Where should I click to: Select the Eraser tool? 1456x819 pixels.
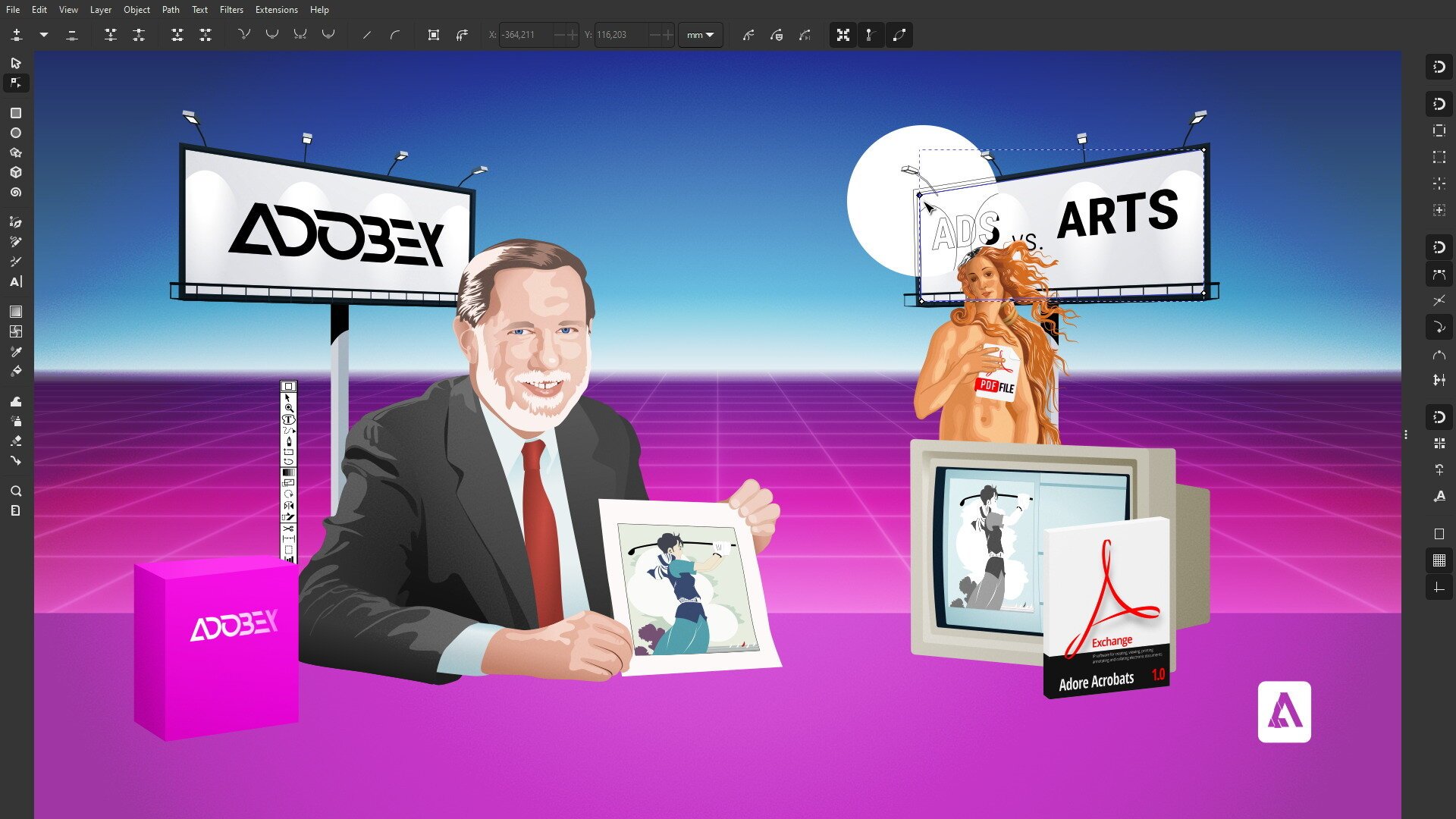(x=16, y=441)
